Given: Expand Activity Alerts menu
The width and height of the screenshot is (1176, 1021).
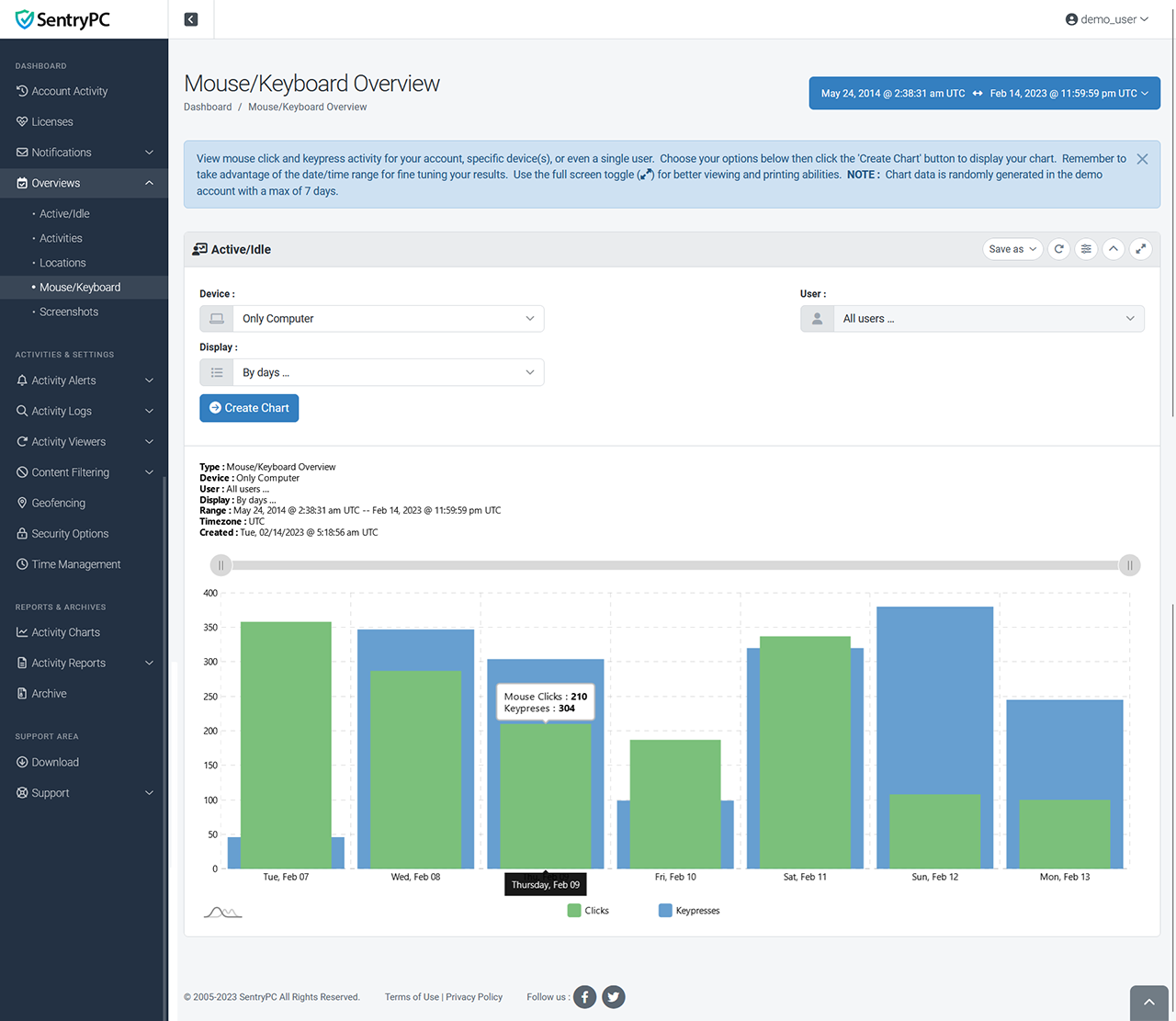Looking at the screenshot, I should click(84, 380).
